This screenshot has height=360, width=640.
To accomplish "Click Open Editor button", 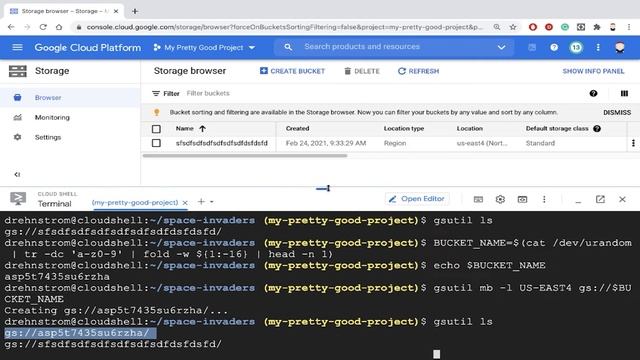I will [x=417, y=199].
